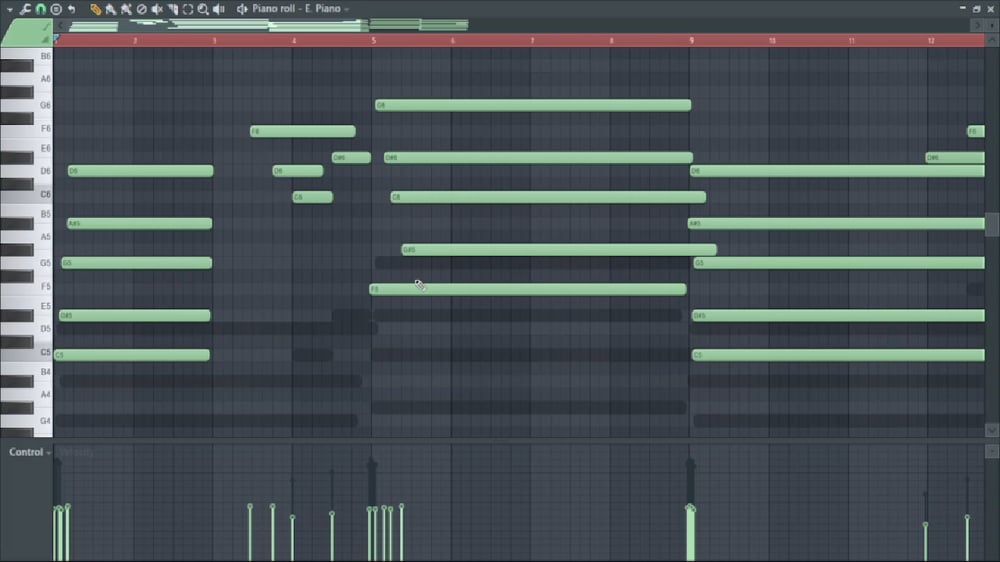Toggle the Snap magnet button
1000x562 pixels.
click(x=40, y=9)
